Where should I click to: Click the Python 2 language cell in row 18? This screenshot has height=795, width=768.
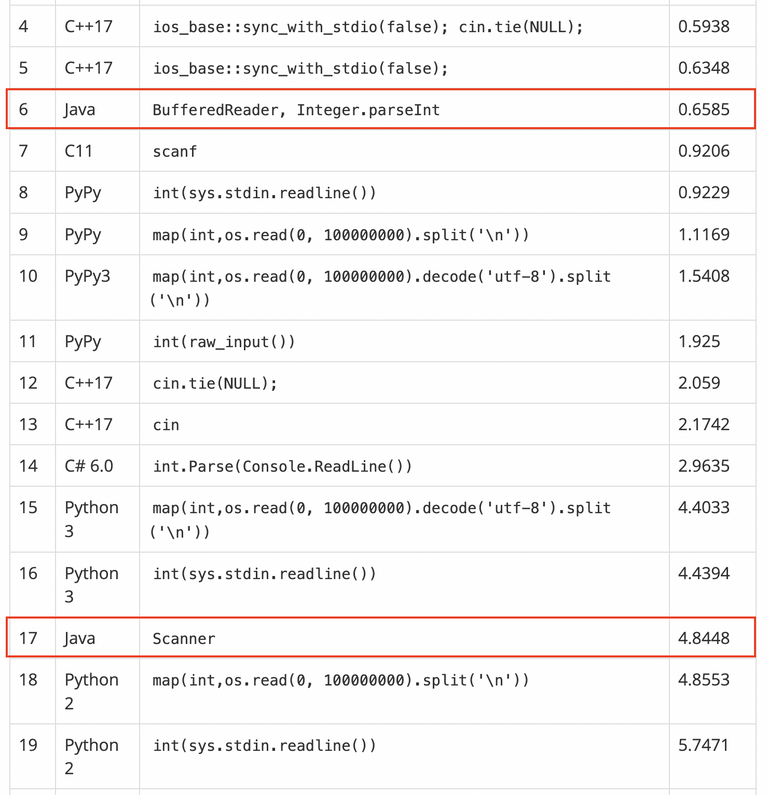tap(91, 691)
